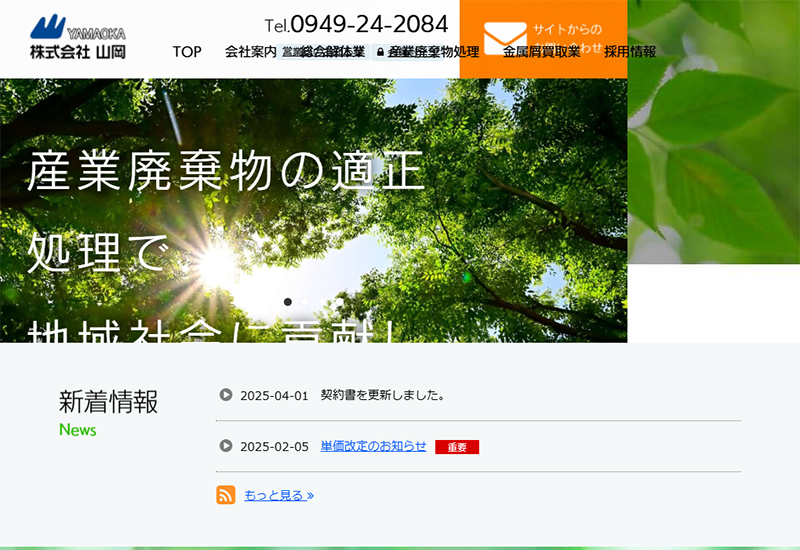Click the 契約書を更新しました。 news text
The height and width of the screenshot is (550, 800).
coord(383,395)
